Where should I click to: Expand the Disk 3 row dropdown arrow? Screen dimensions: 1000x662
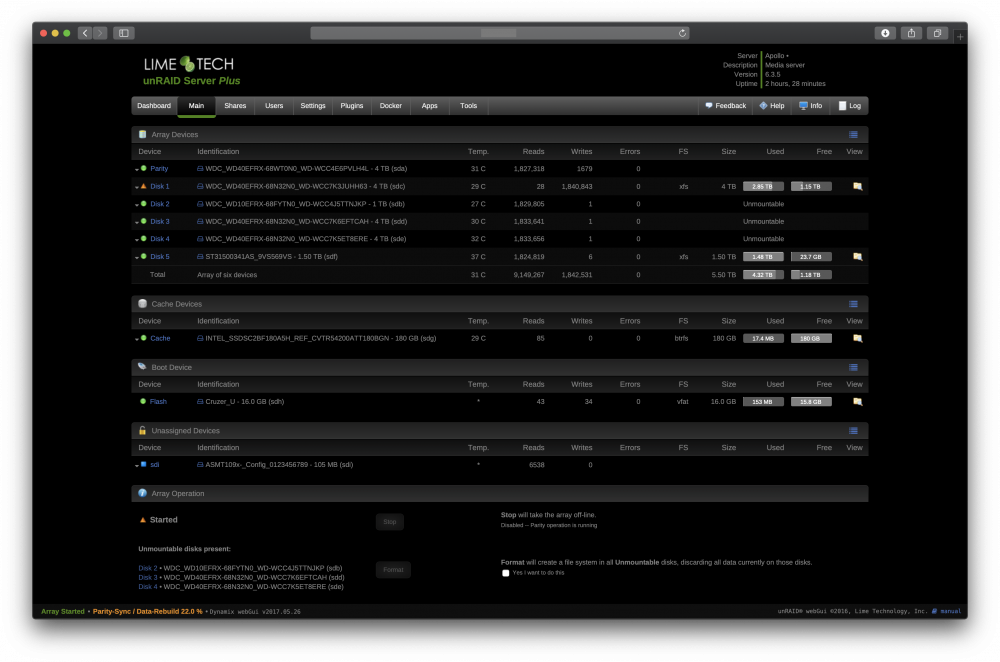click(x=136, y=222)
